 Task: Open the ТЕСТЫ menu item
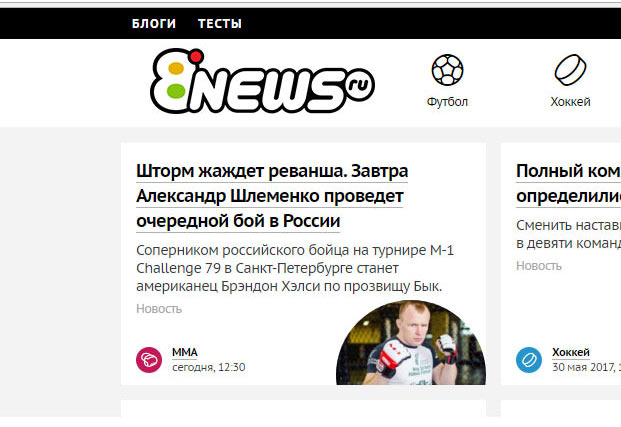[220, 23]
